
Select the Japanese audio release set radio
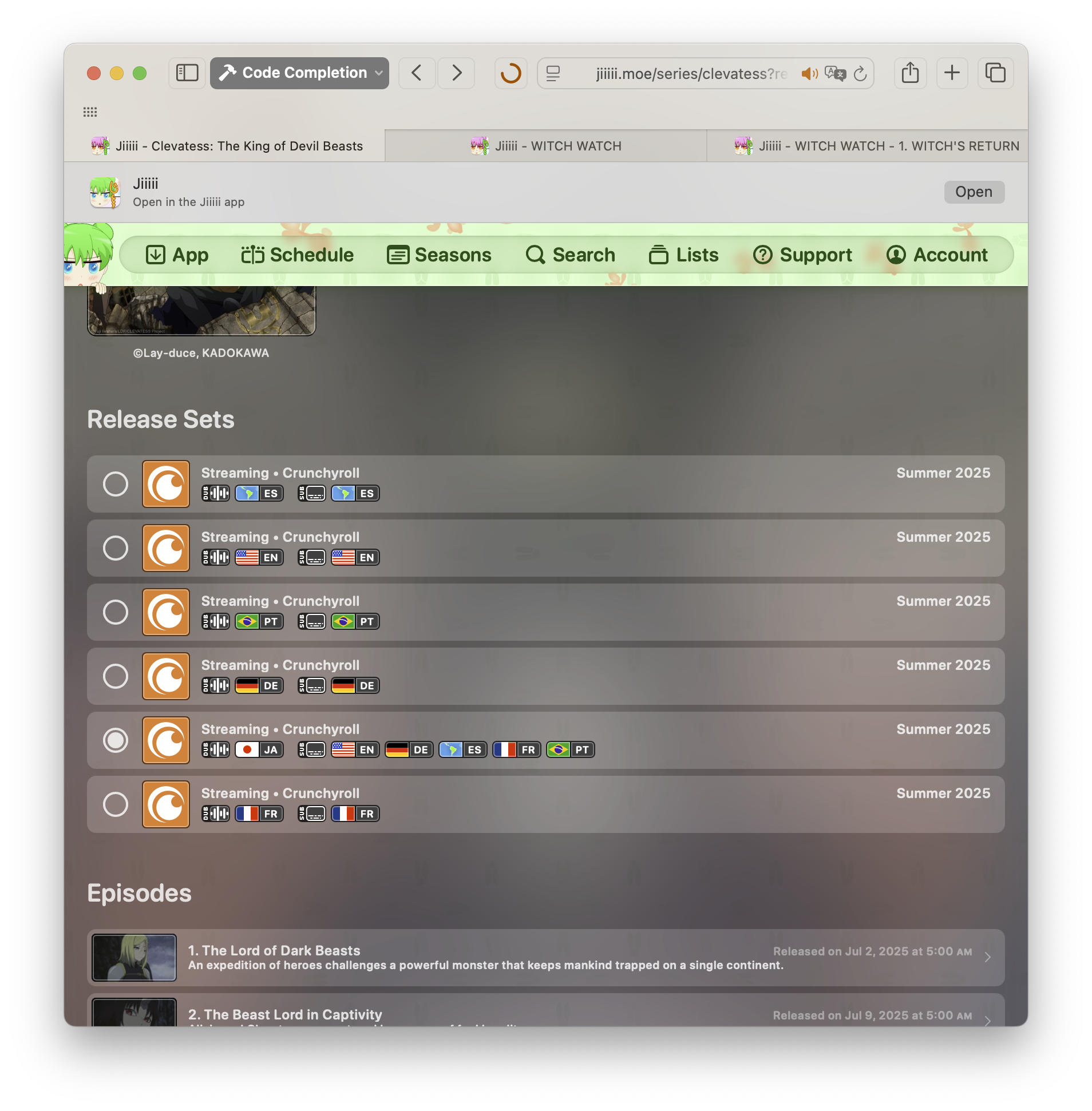[x=115, y=741]
